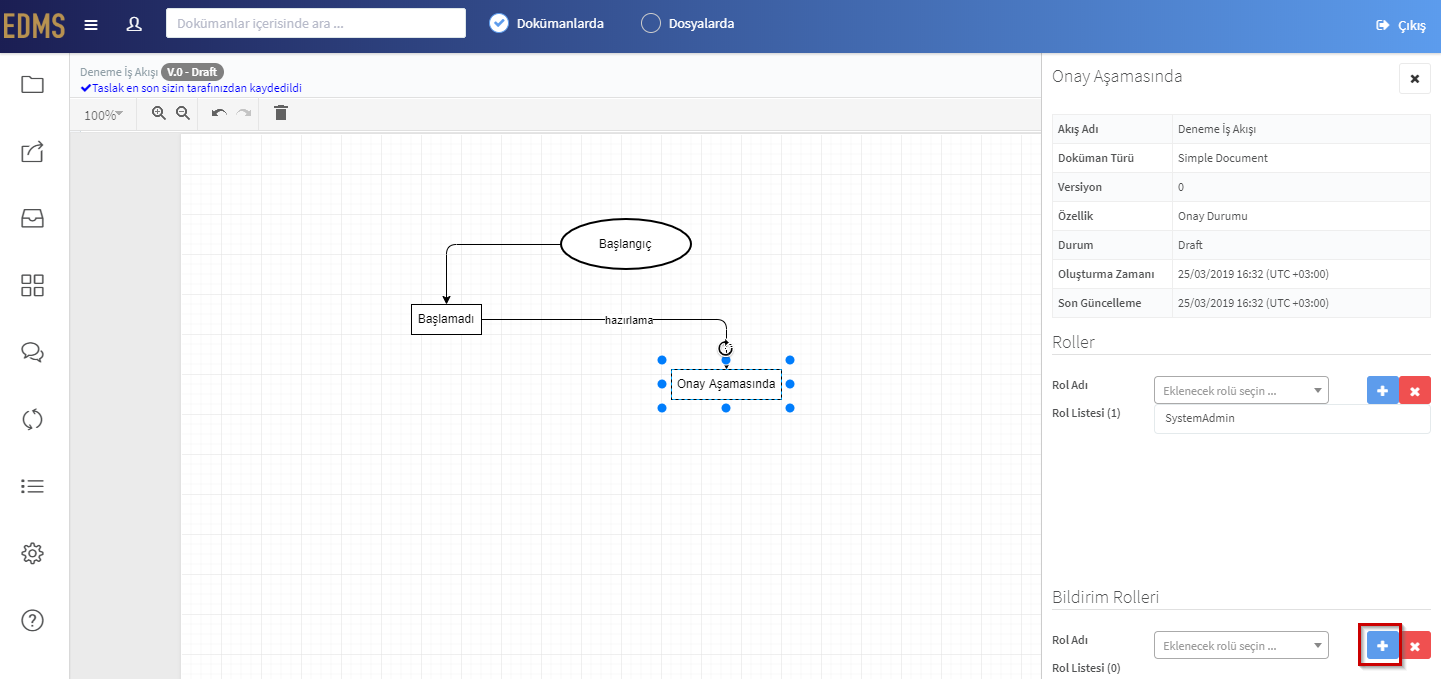The height and width of the screenshot is (679, 1441).
Task: Click the document search input field
Action: click(316, 23)
